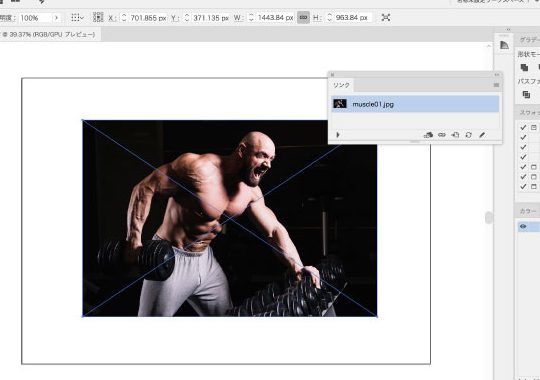The height and width of the screenshot is (380, 540).
Task: Click the dialog box icon beside the sixth checkmark
Action: tap(533, 177)
